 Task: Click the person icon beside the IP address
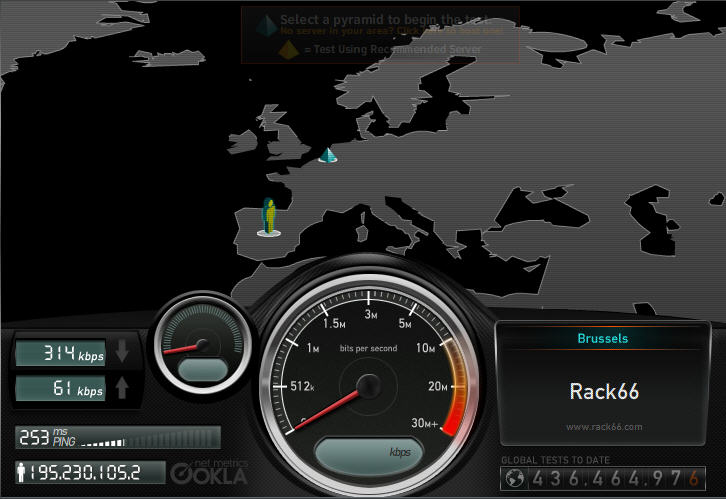click(x=21, y=471)
